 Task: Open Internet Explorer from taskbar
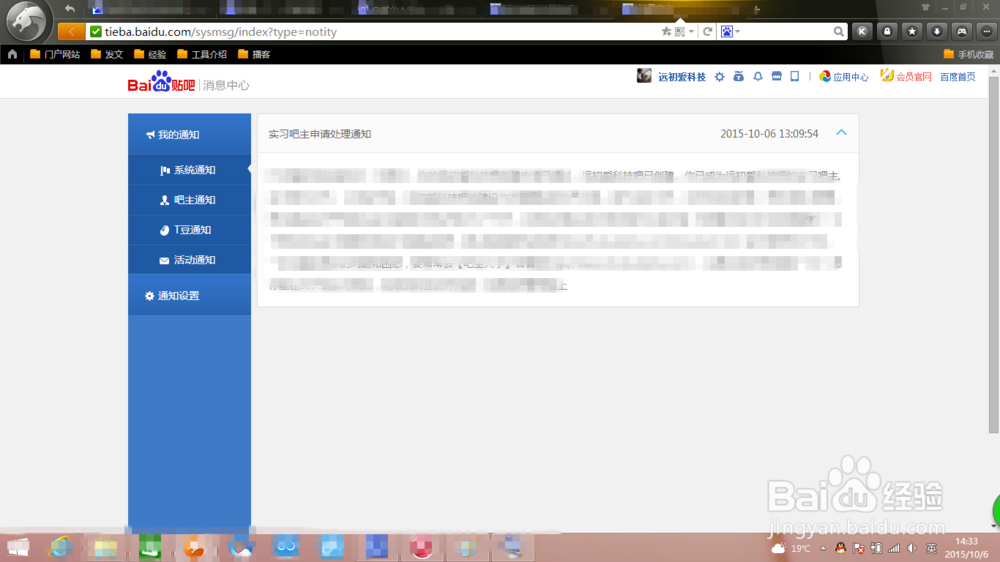point(60,547)
